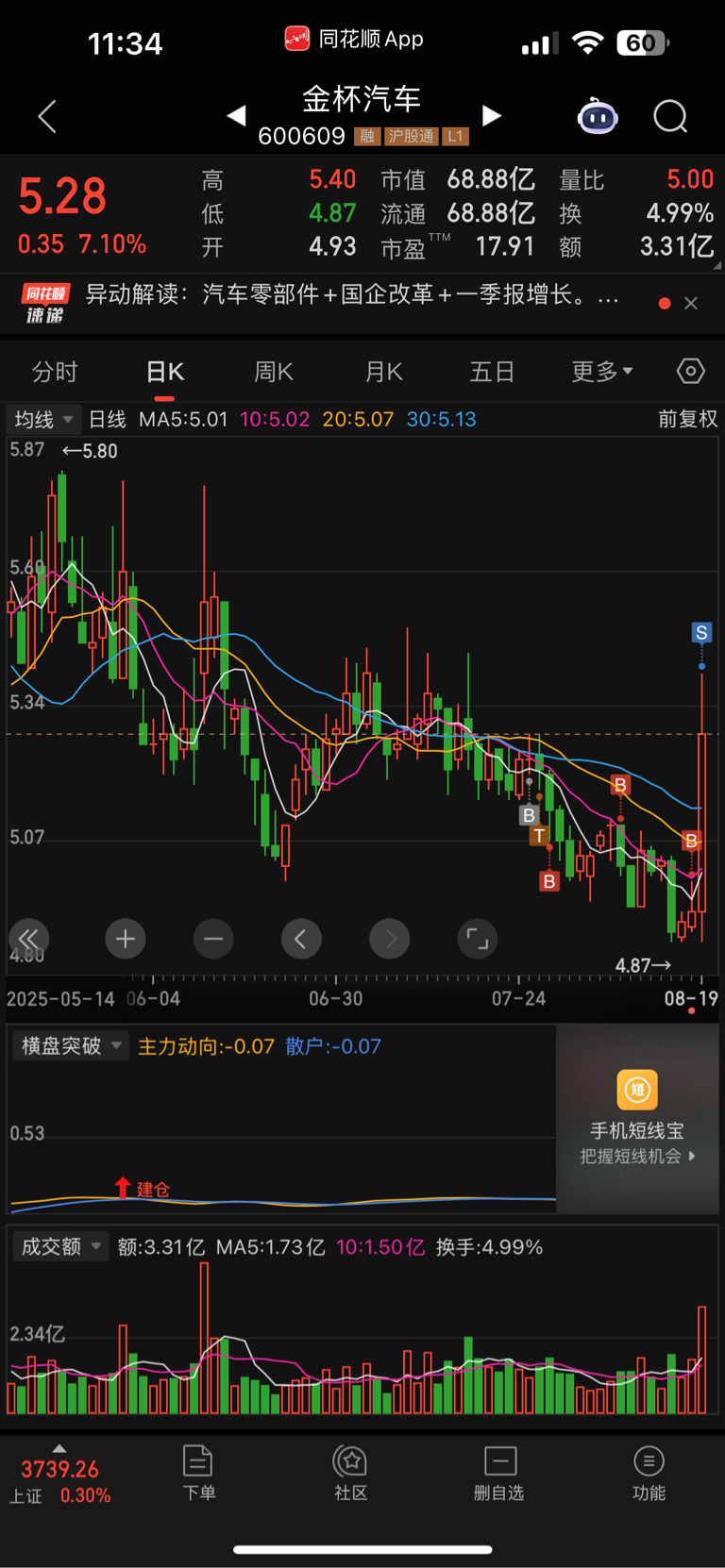Screen dimensions: 725x1568
Task: Enter fullscreen chart view
Action: 478,939
